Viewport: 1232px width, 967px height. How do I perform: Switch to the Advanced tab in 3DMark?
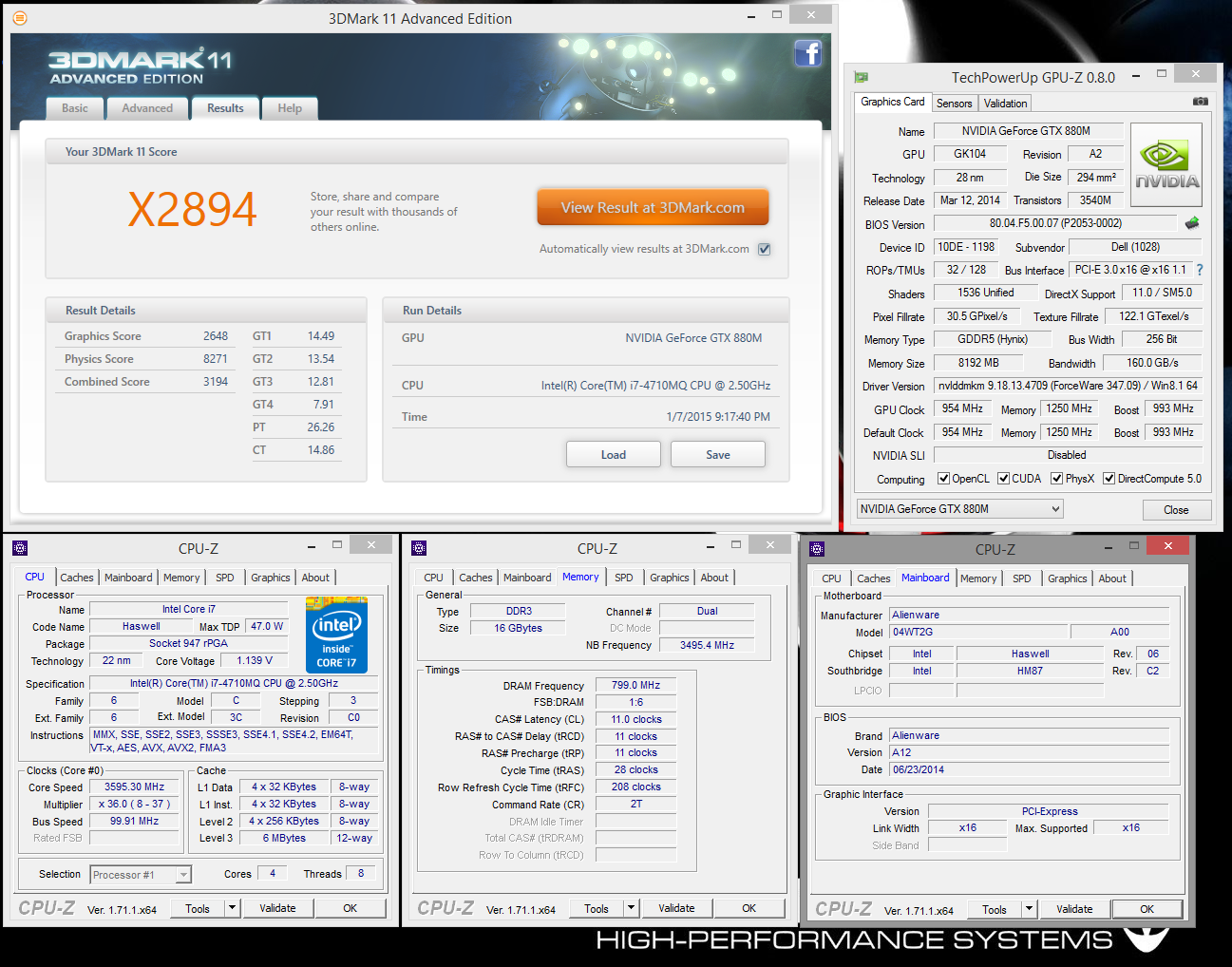pos(147,108)
